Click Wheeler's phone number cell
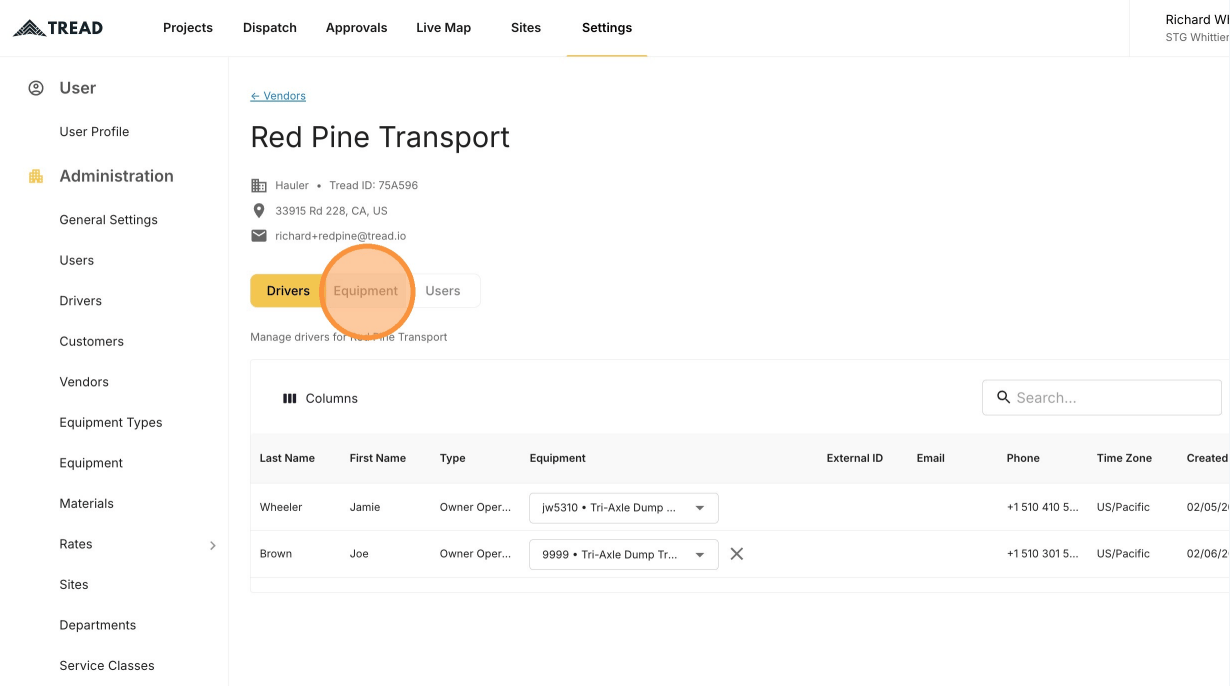Screen dimensions: 1230x686 tap(1043, 507)
